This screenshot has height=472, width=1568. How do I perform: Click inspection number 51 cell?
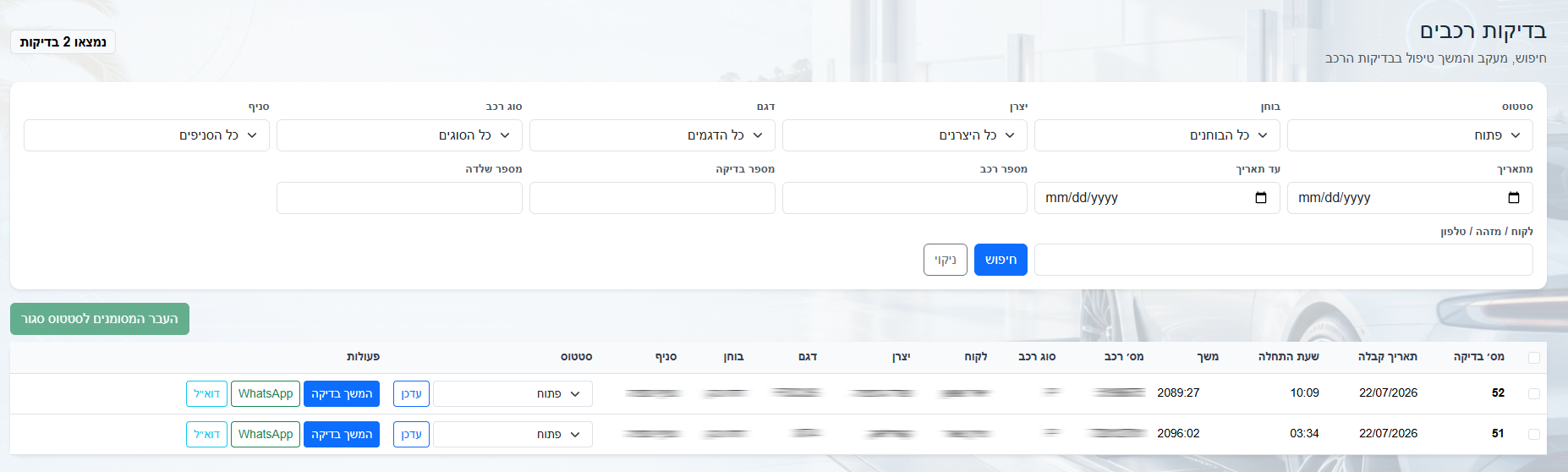click(x=1498, y=434)
